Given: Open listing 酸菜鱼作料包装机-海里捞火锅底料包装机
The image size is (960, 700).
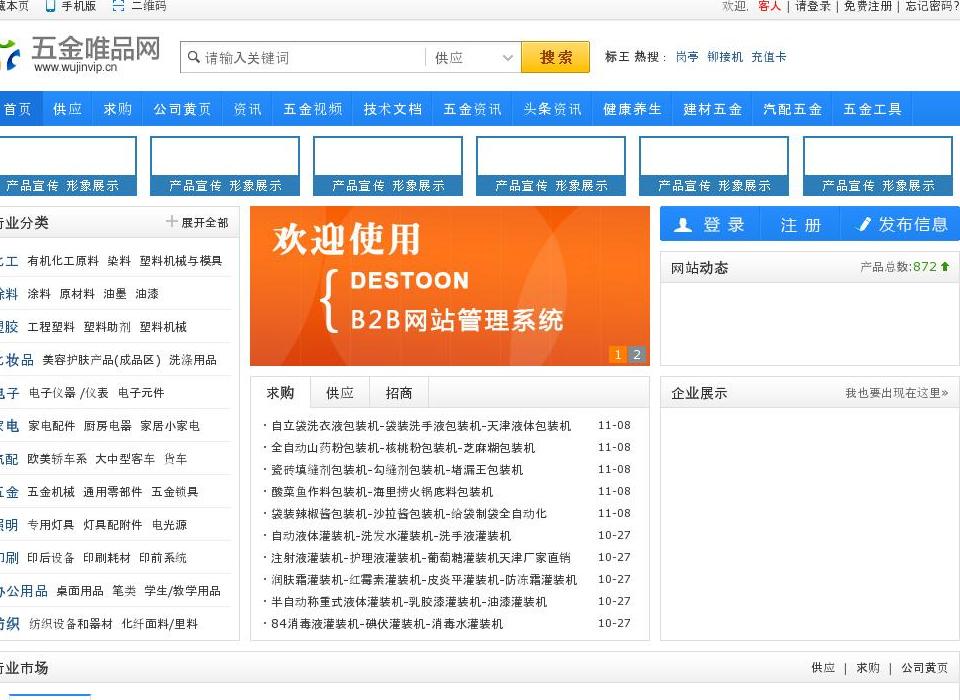Looking at the screenshot, I should [382, 492].
